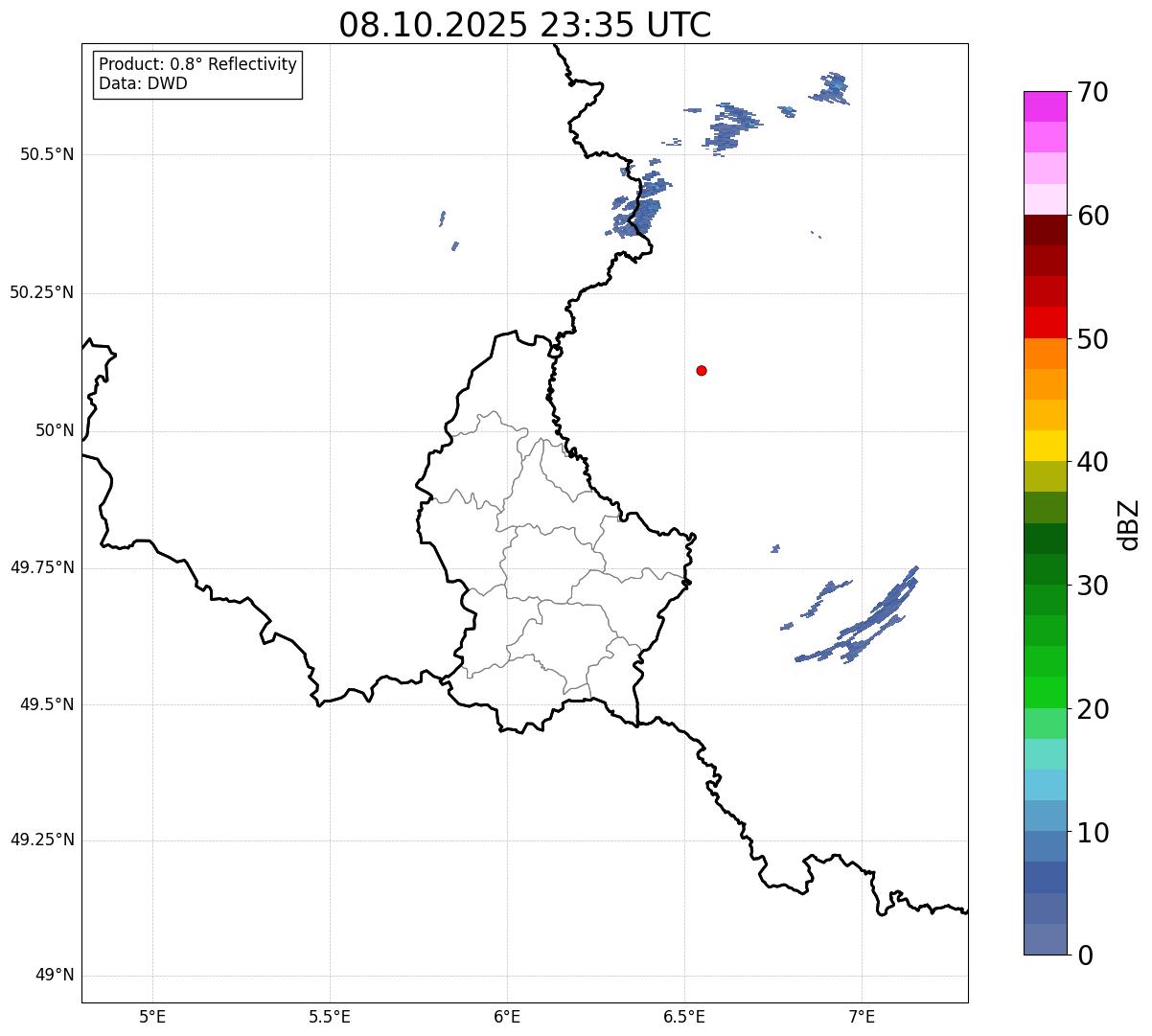The image size is (1152, 1036).
Task: Click the cyan colorbar segment near 13
Action: pyautogui.click(x=1046, y=785)
